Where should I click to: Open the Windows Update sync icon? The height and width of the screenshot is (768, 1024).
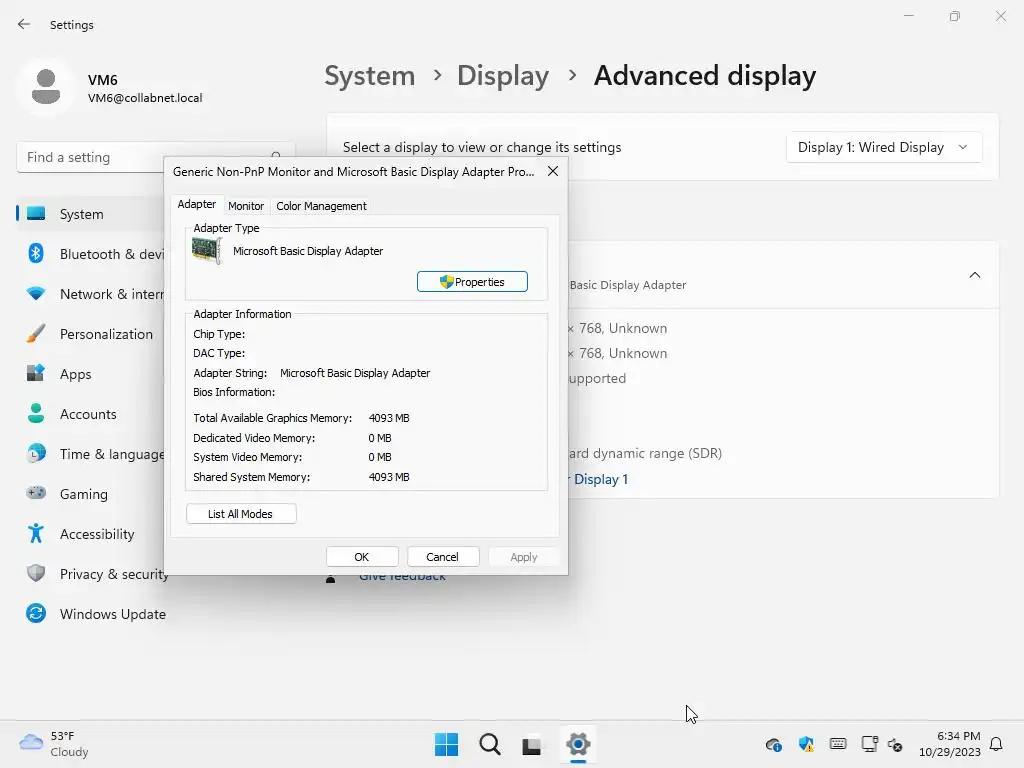point(36,613)
